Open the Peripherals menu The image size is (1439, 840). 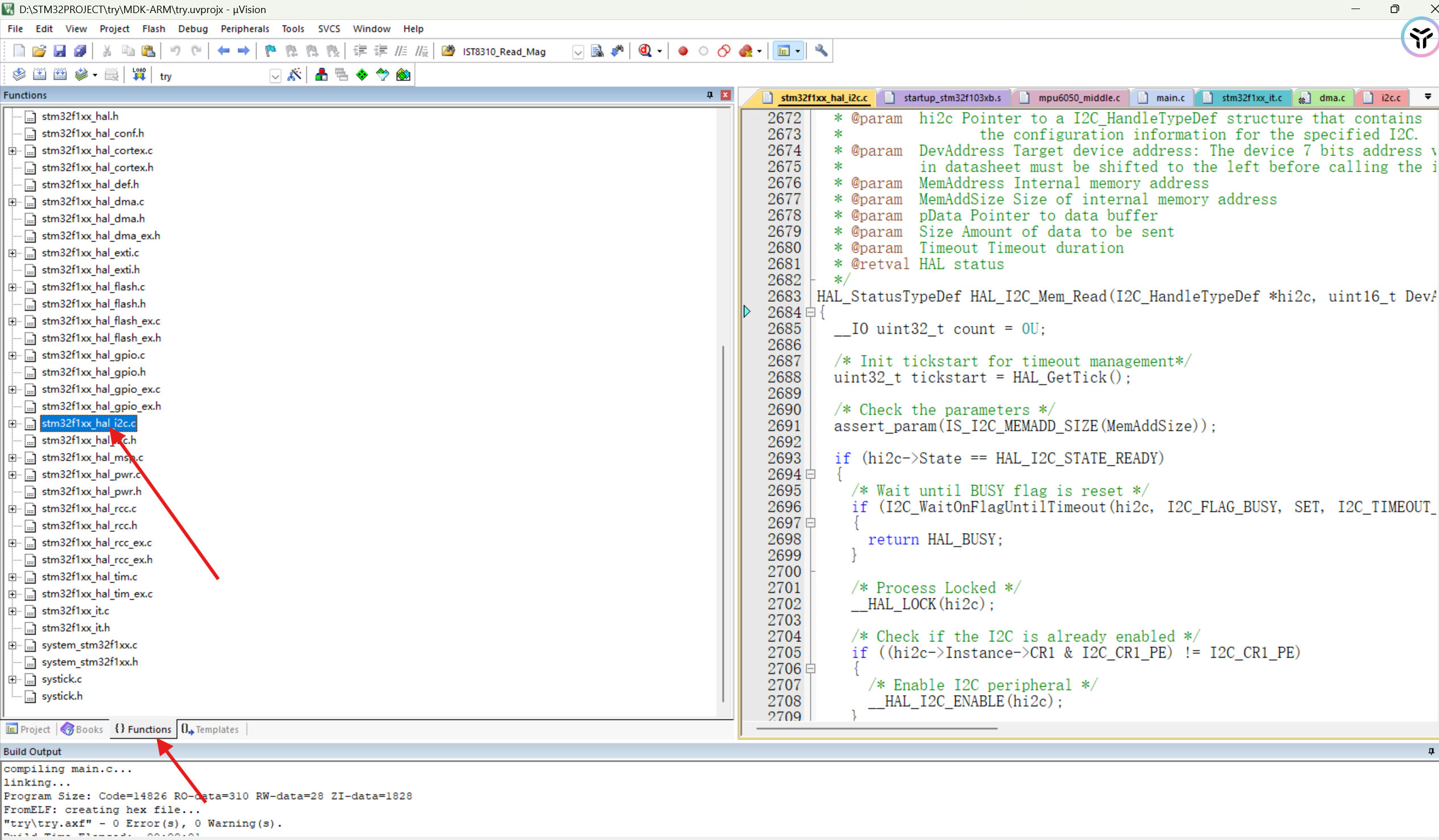pyautogui.click(x=244, y=28)
